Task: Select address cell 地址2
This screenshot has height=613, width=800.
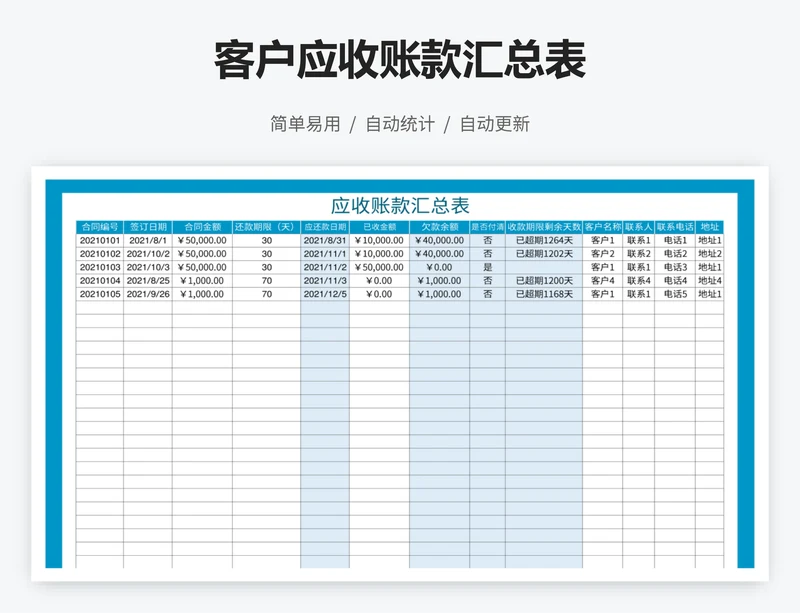Action: coord(710,254)
